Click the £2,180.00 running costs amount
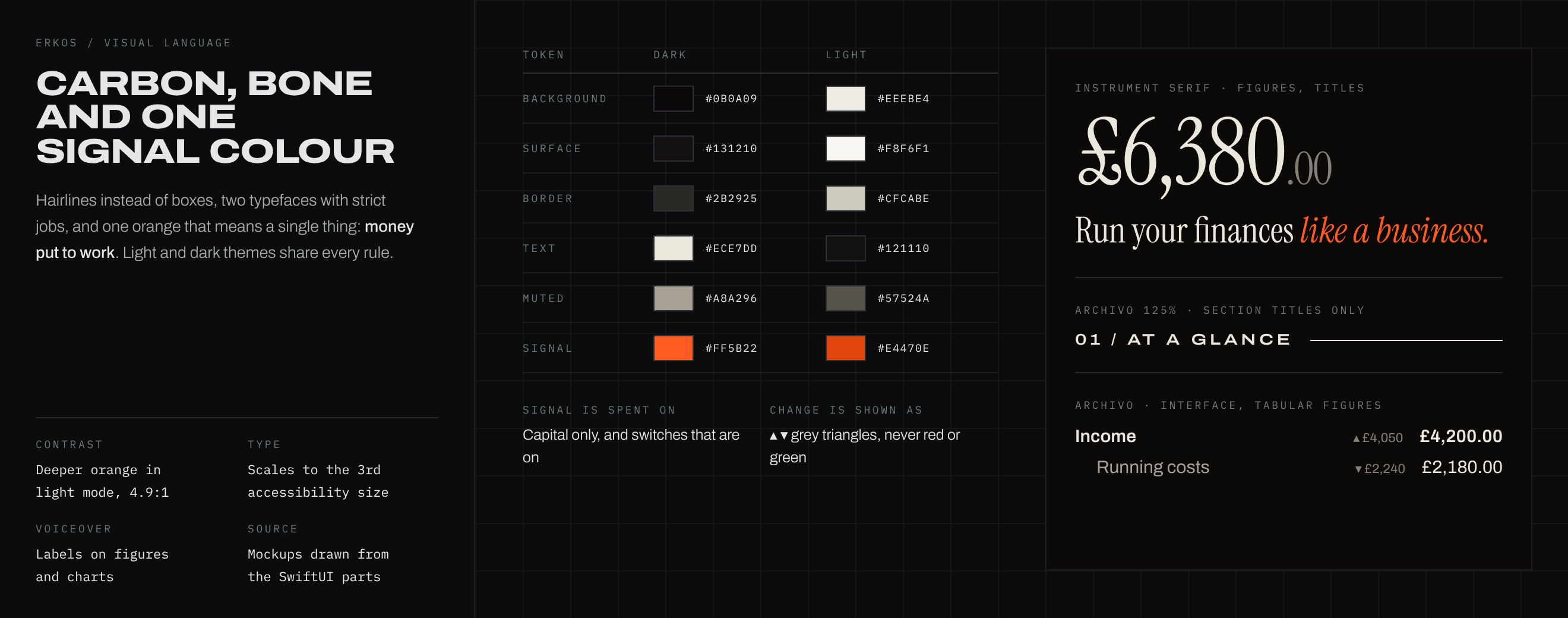Image resolution: width=1568 pixels, height=618 pixels. click(x=1462, y=468)
